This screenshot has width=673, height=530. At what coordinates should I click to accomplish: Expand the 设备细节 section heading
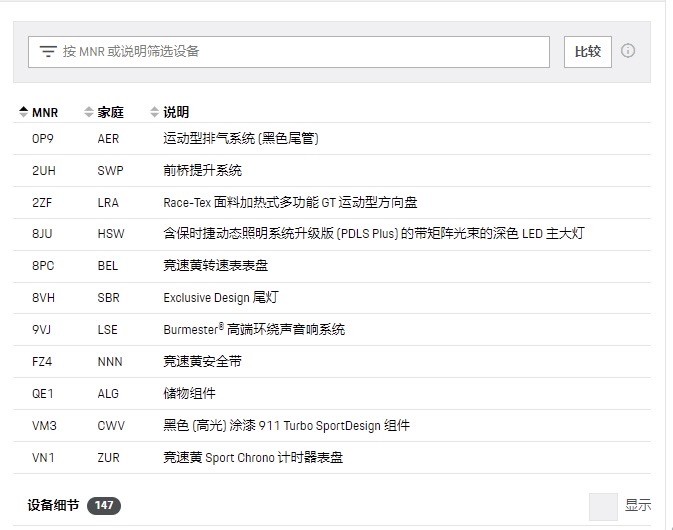[53, 505]
